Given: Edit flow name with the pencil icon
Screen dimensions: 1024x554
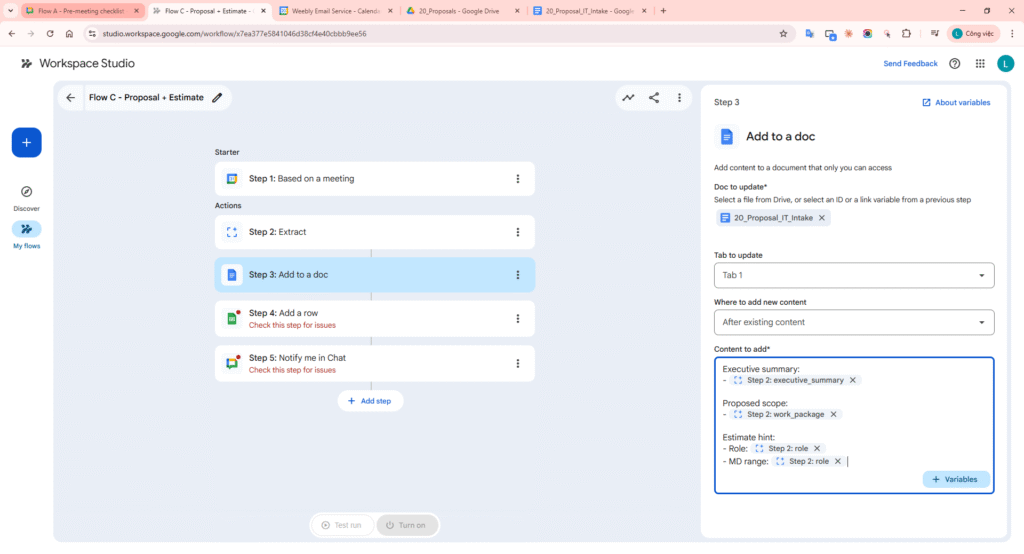Looking at the screenshot, I should tap(217, 98).
